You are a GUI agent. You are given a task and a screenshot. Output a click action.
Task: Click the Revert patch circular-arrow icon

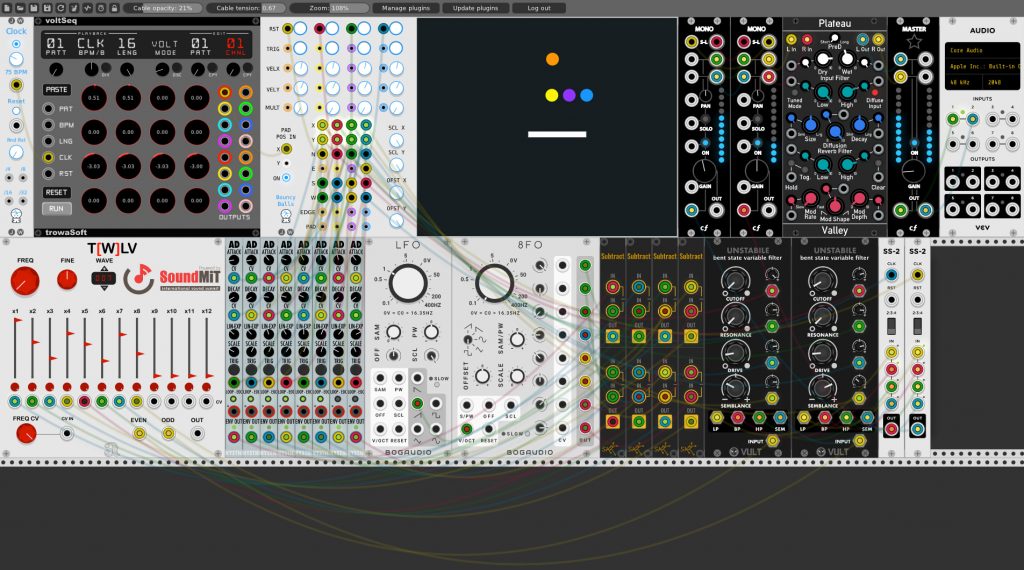[x=61, y=8]
